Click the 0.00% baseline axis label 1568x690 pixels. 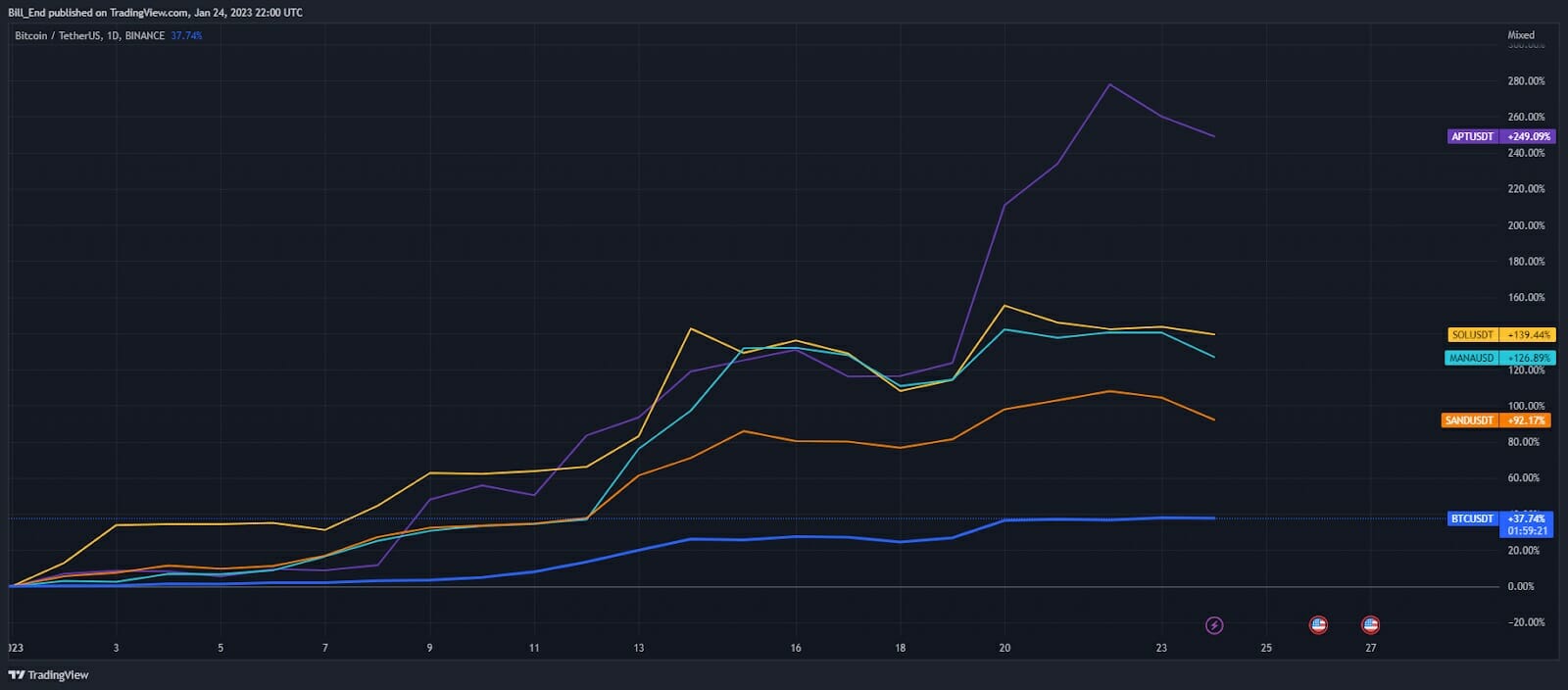coord(1521,586)
